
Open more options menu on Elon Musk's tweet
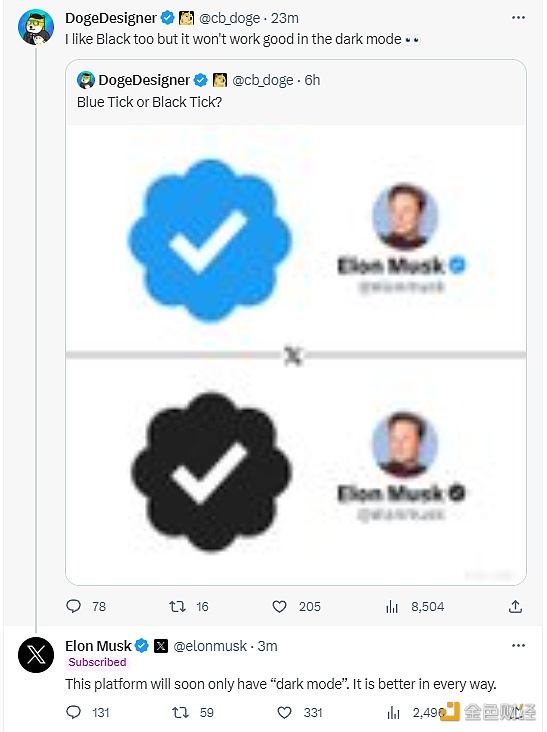[518, 646]
